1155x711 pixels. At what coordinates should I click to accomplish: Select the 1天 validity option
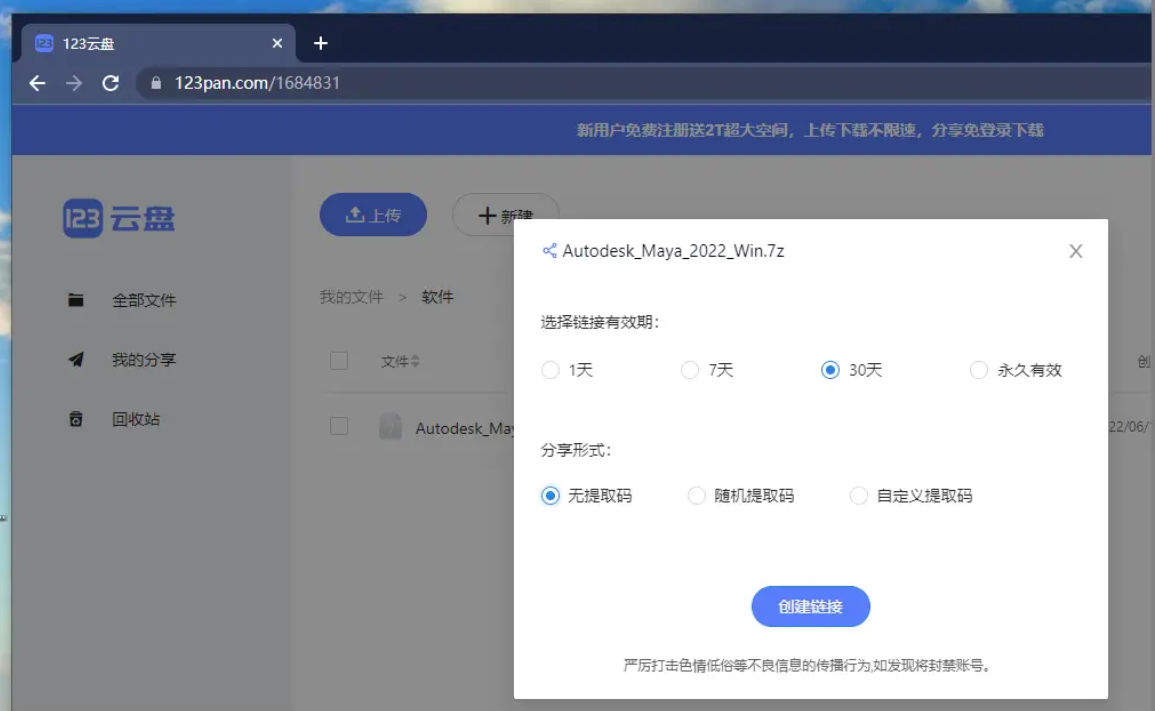click(x=567, y=370)
